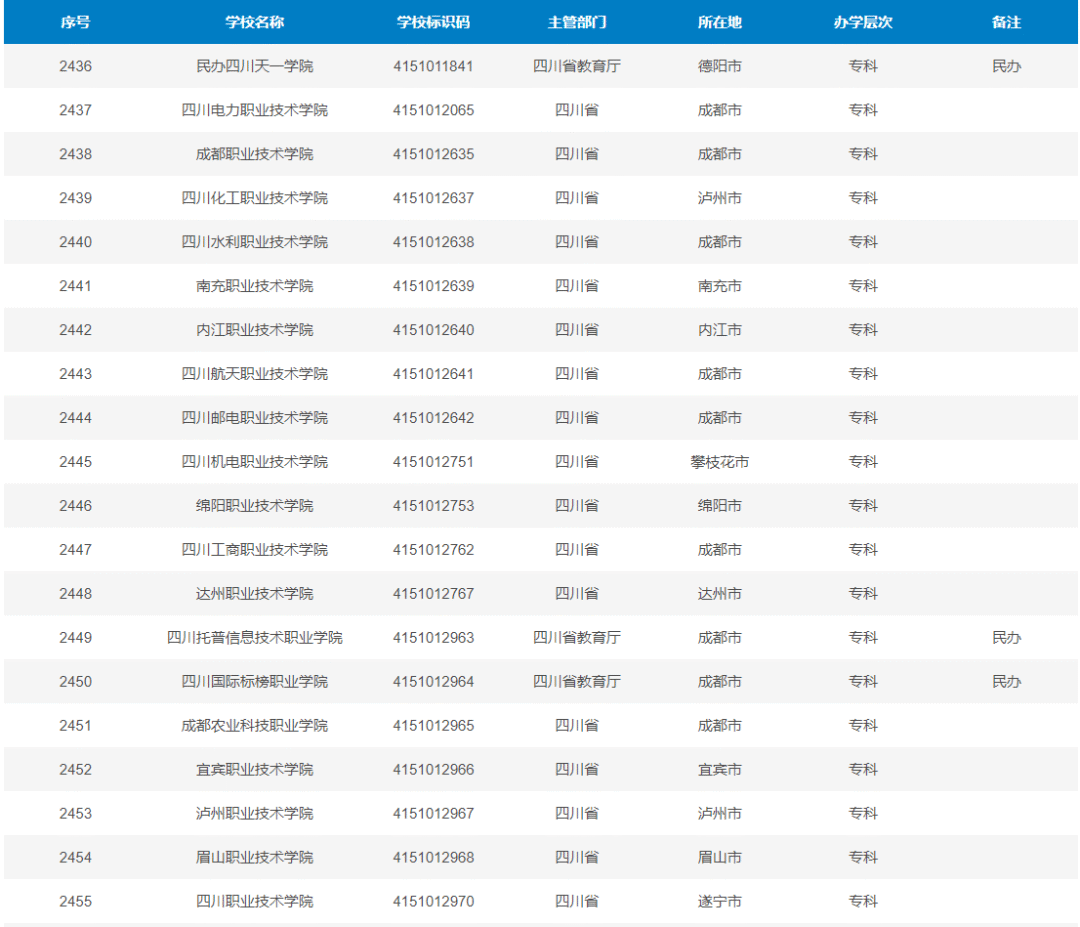Screen dimensions: 1080x927
Task: Click 四川省教育厅 in row 2449
Action: (577, 638)
